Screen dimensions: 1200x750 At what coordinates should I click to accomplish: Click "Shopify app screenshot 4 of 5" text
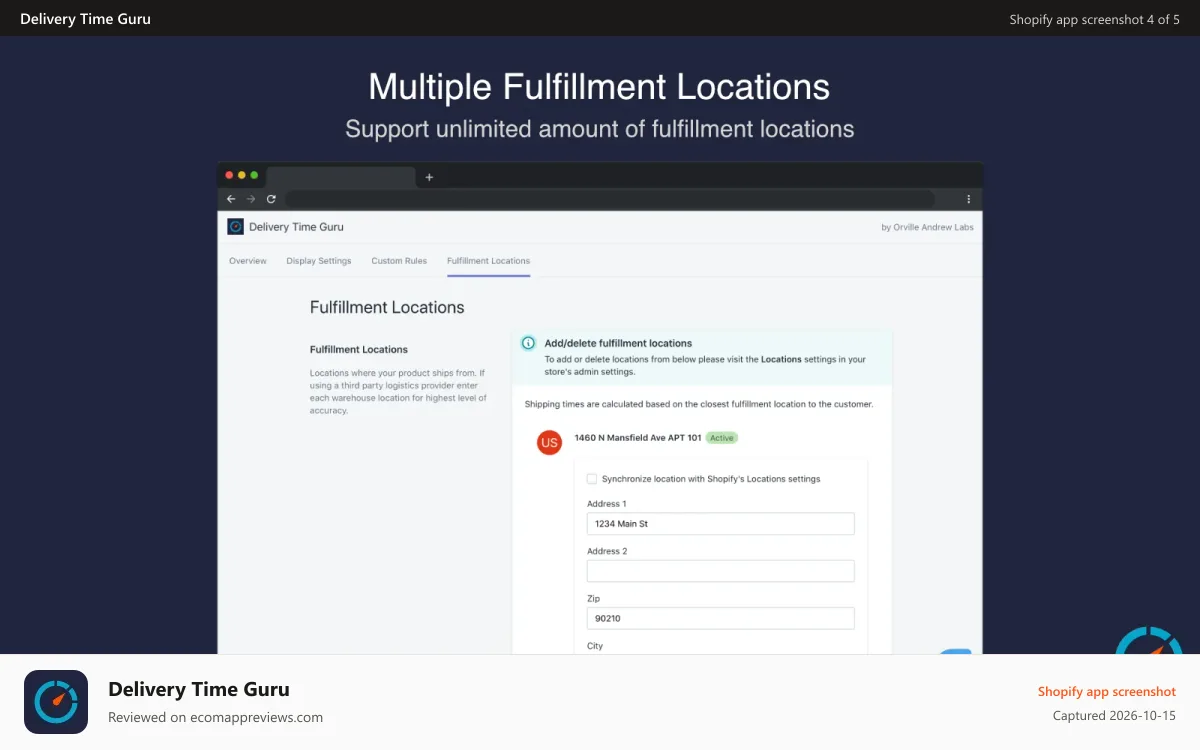[1094, 19]
